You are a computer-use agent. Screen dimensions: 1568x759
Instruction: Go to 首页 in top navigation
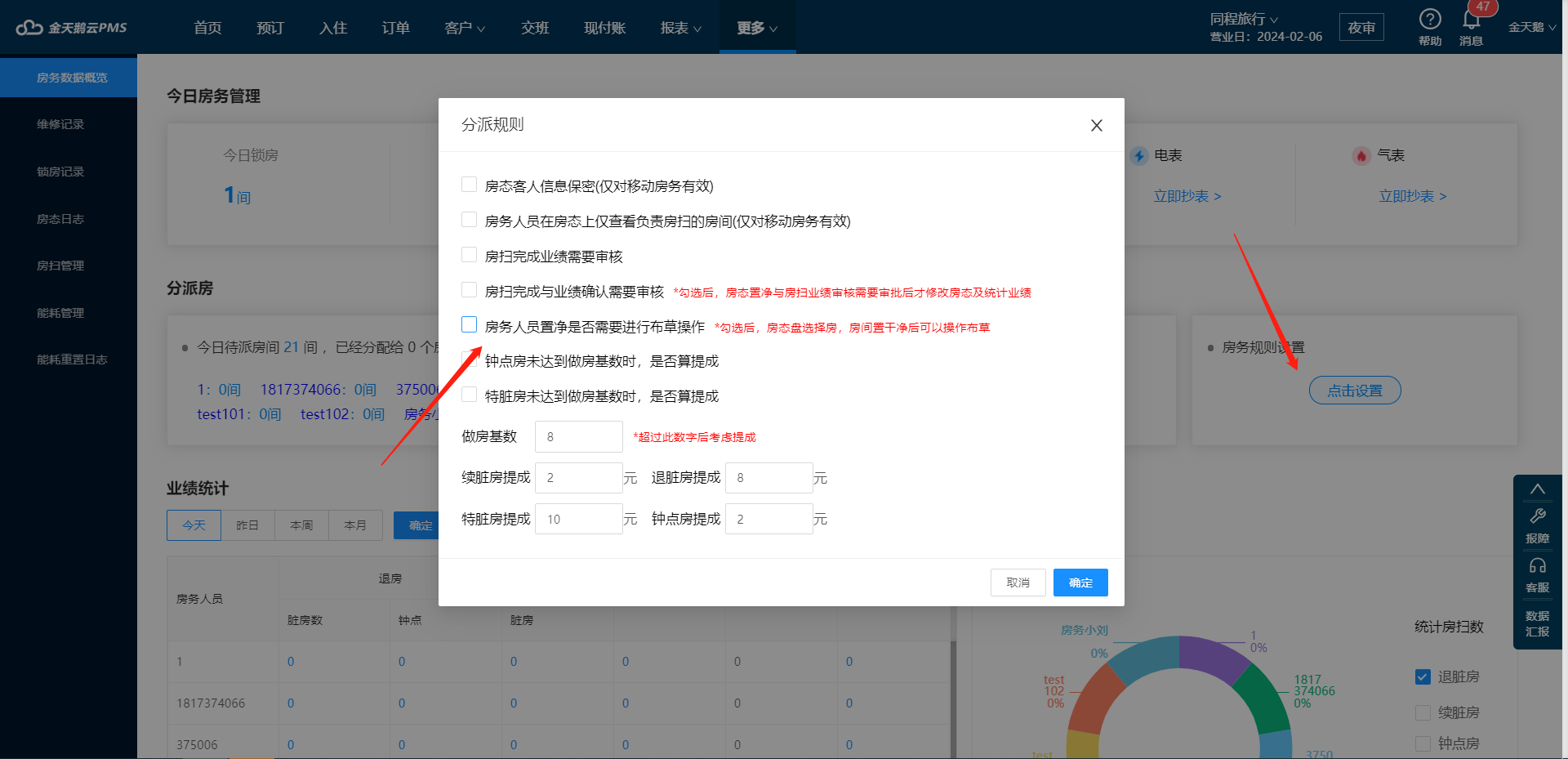[x=207, y=28]
